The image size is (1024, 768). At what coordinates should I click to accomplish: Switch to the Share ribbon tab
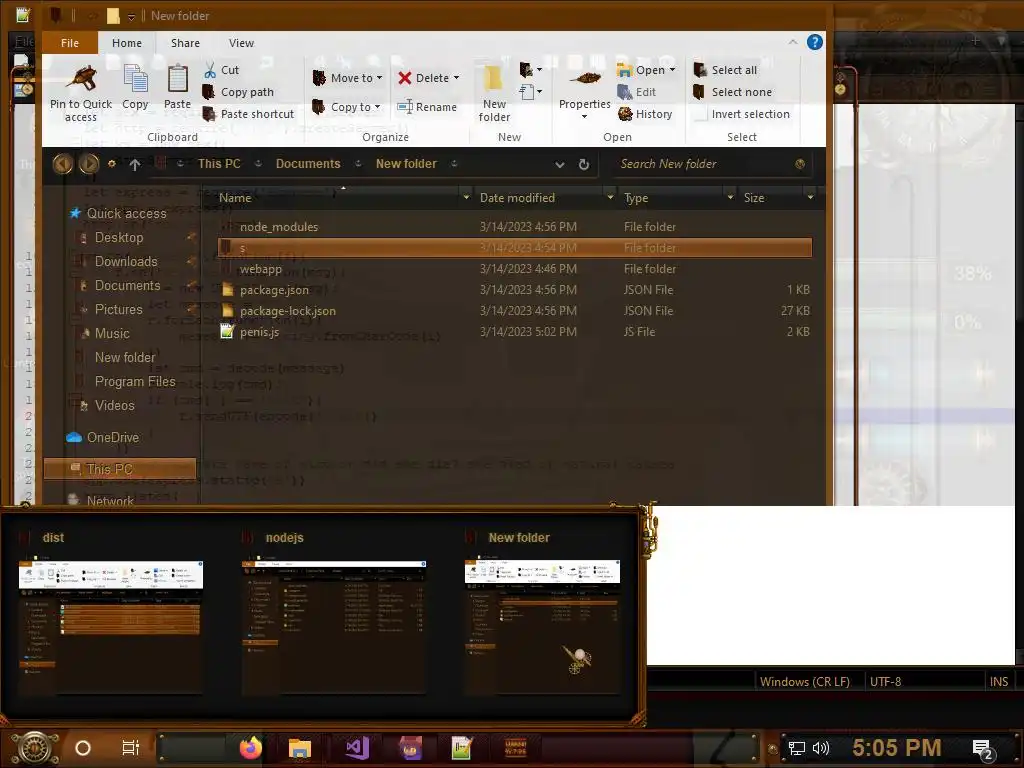pos(185,42)
